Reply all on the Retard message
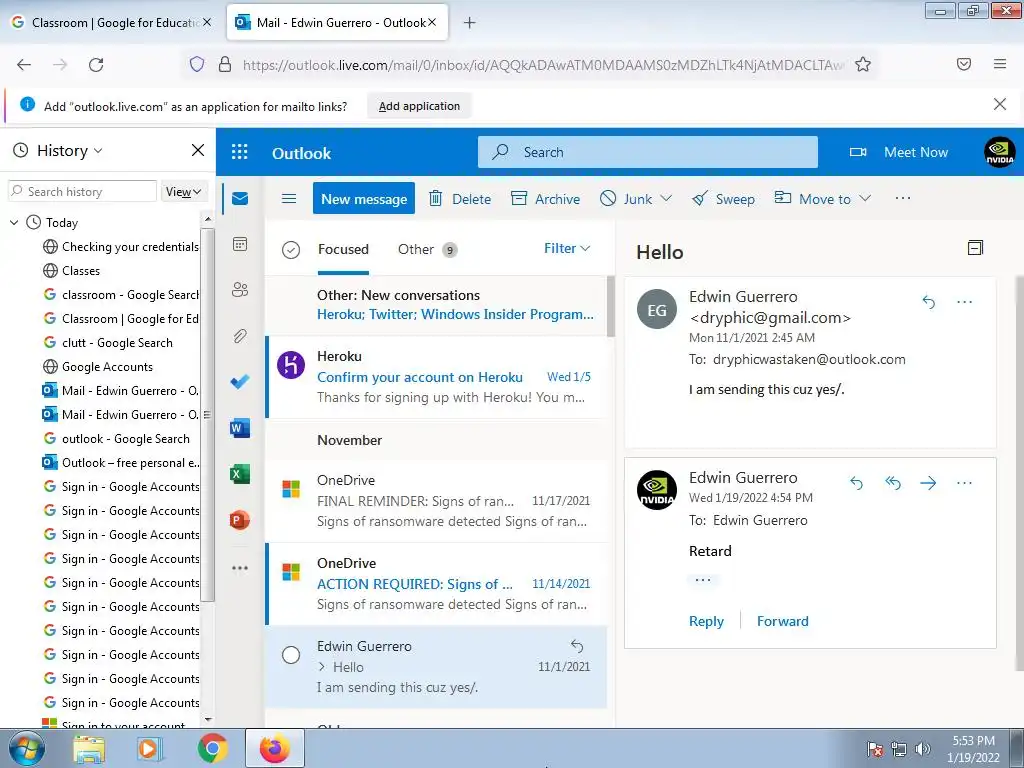 892,483
